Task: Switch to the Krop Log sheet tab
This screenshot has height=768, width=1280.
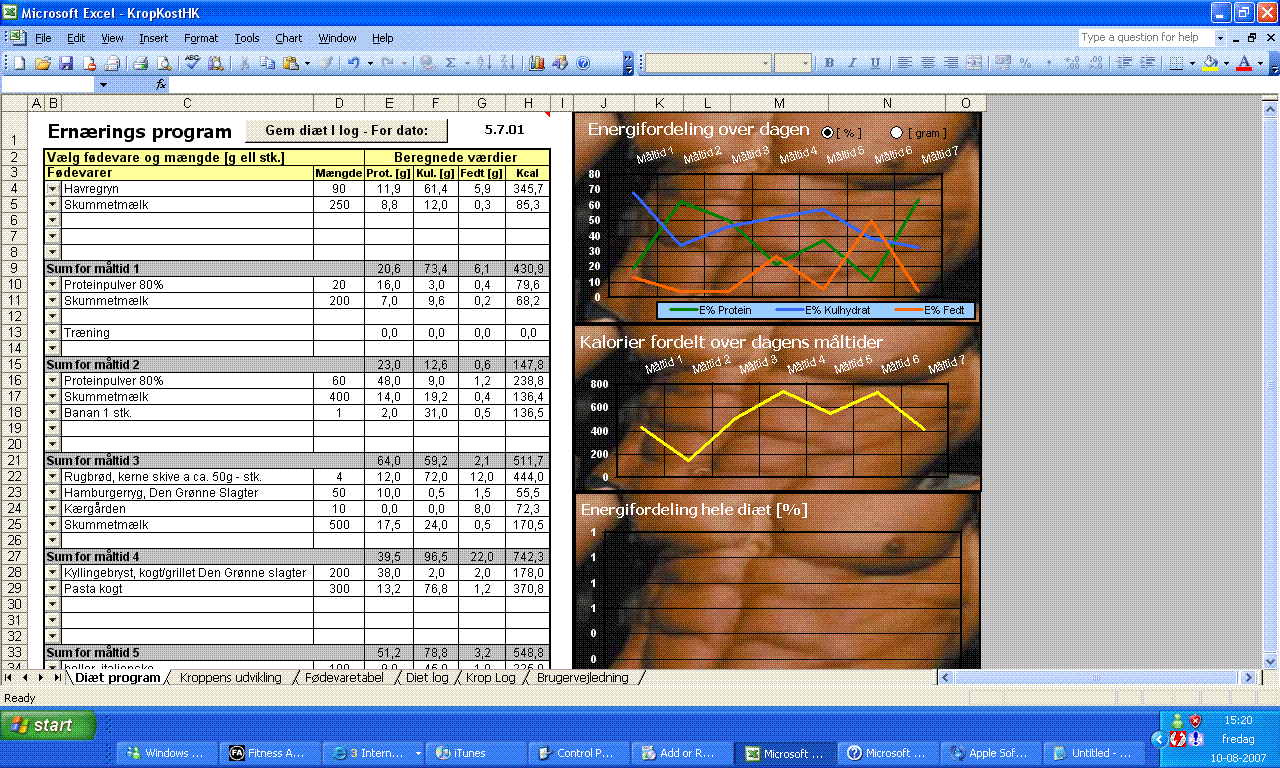Action: (491, 677)
